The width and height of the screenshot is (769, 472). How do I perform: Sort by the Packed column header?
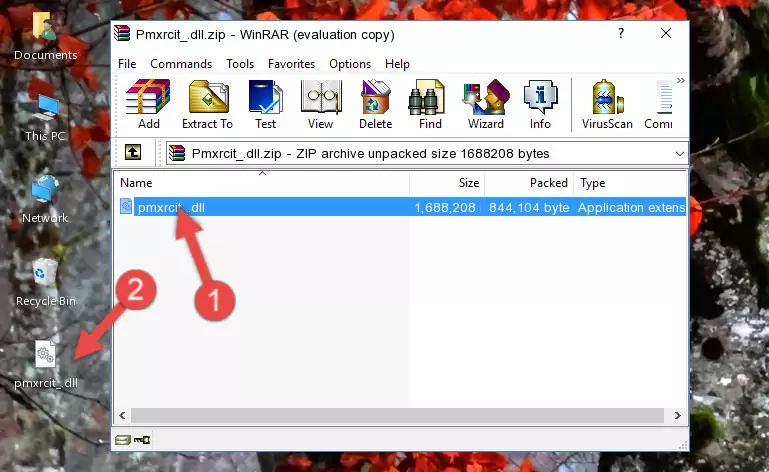[529, 183]
